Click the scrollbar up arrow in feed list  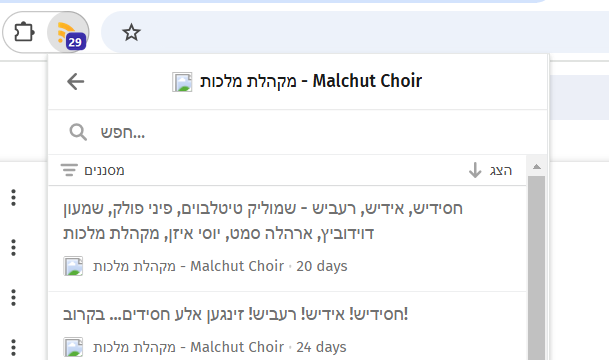point(536,167)
